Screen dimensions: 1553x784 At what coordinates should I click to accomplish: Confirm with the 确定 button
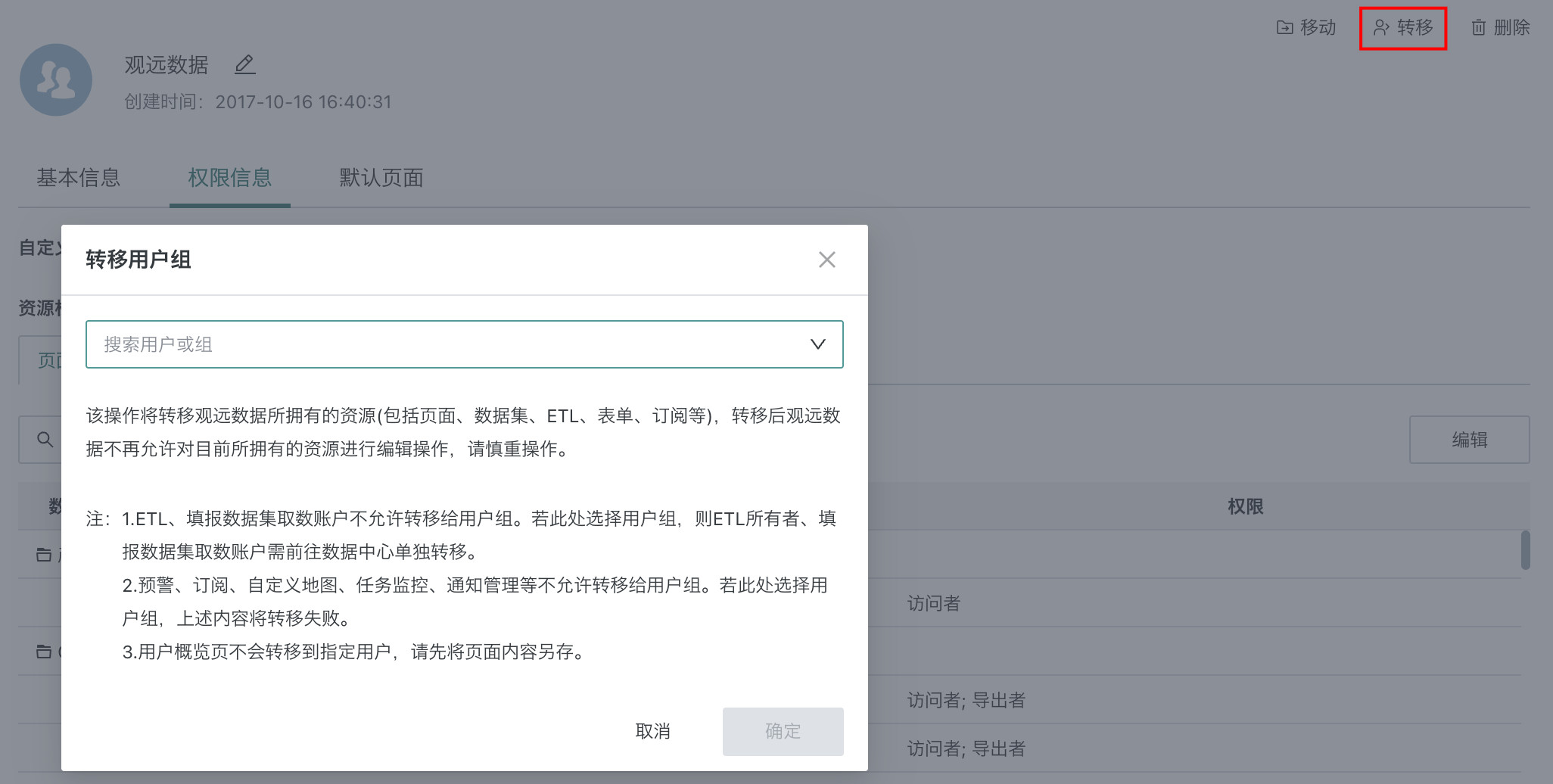(x=783, y=731)
